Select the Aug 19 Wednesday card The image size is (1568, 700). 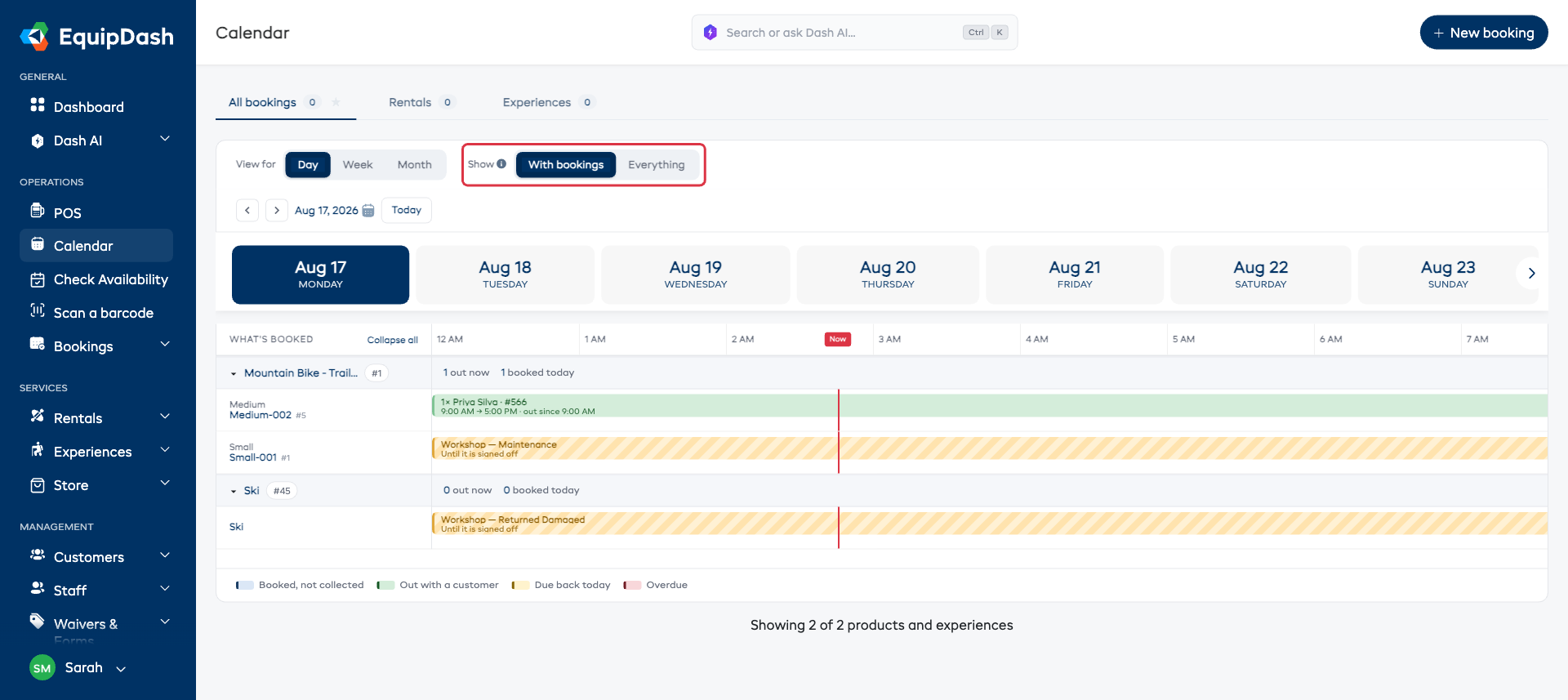click(x=696, y=274)
